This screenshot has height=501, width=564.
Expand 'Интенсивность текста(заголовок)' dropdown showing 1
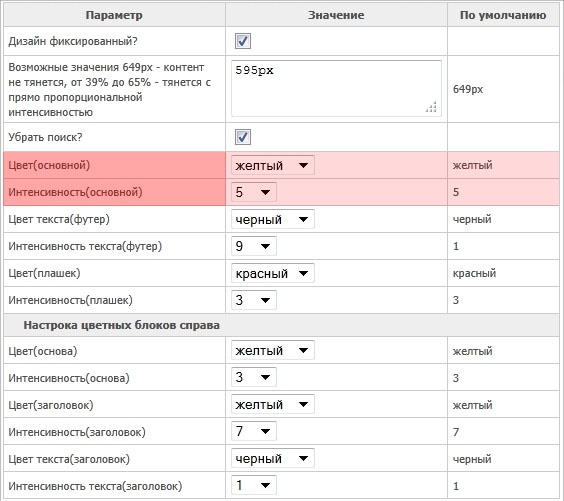254,485
